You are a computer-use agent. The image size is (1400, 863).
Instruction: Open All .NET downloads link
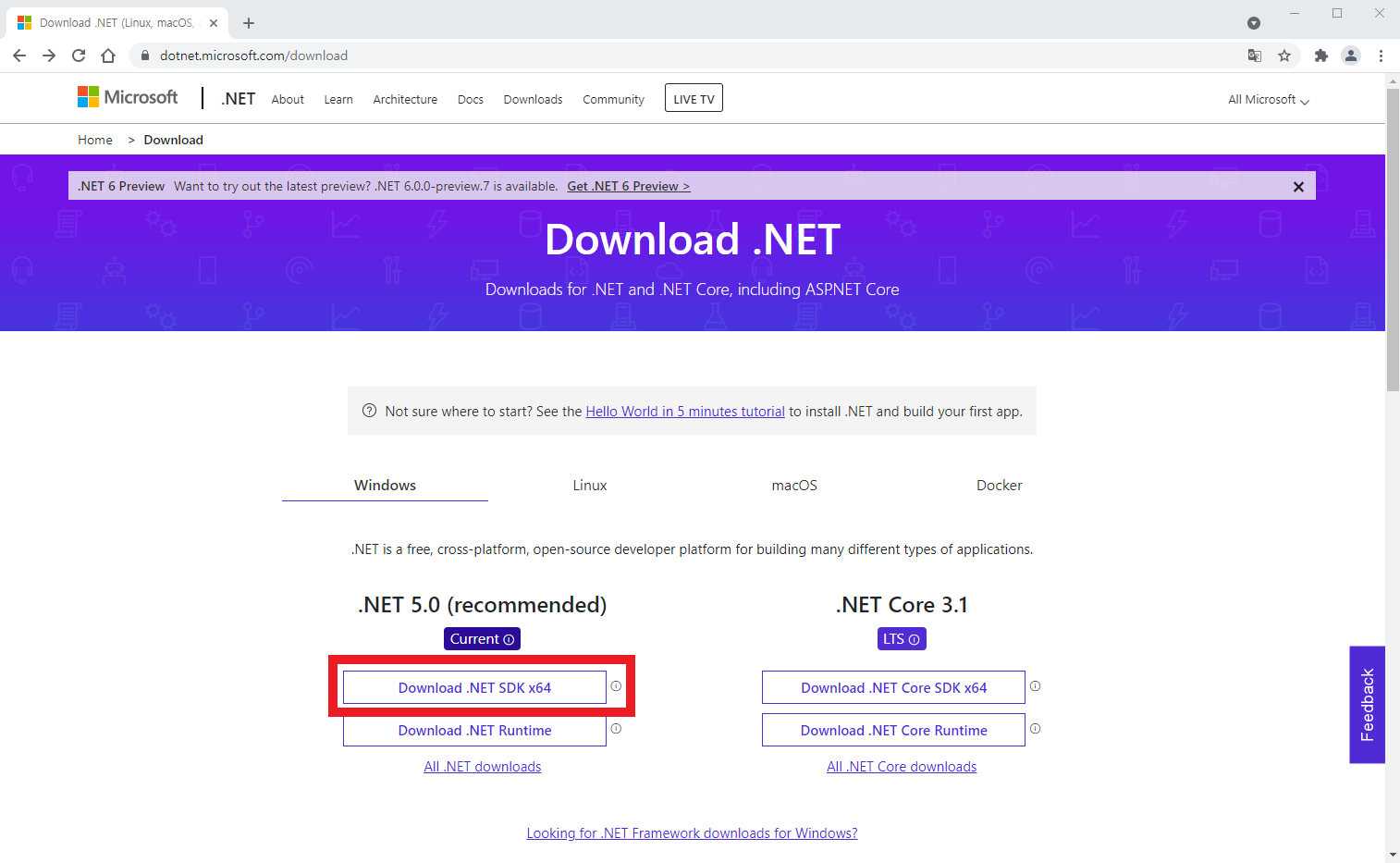pos(483,767)
